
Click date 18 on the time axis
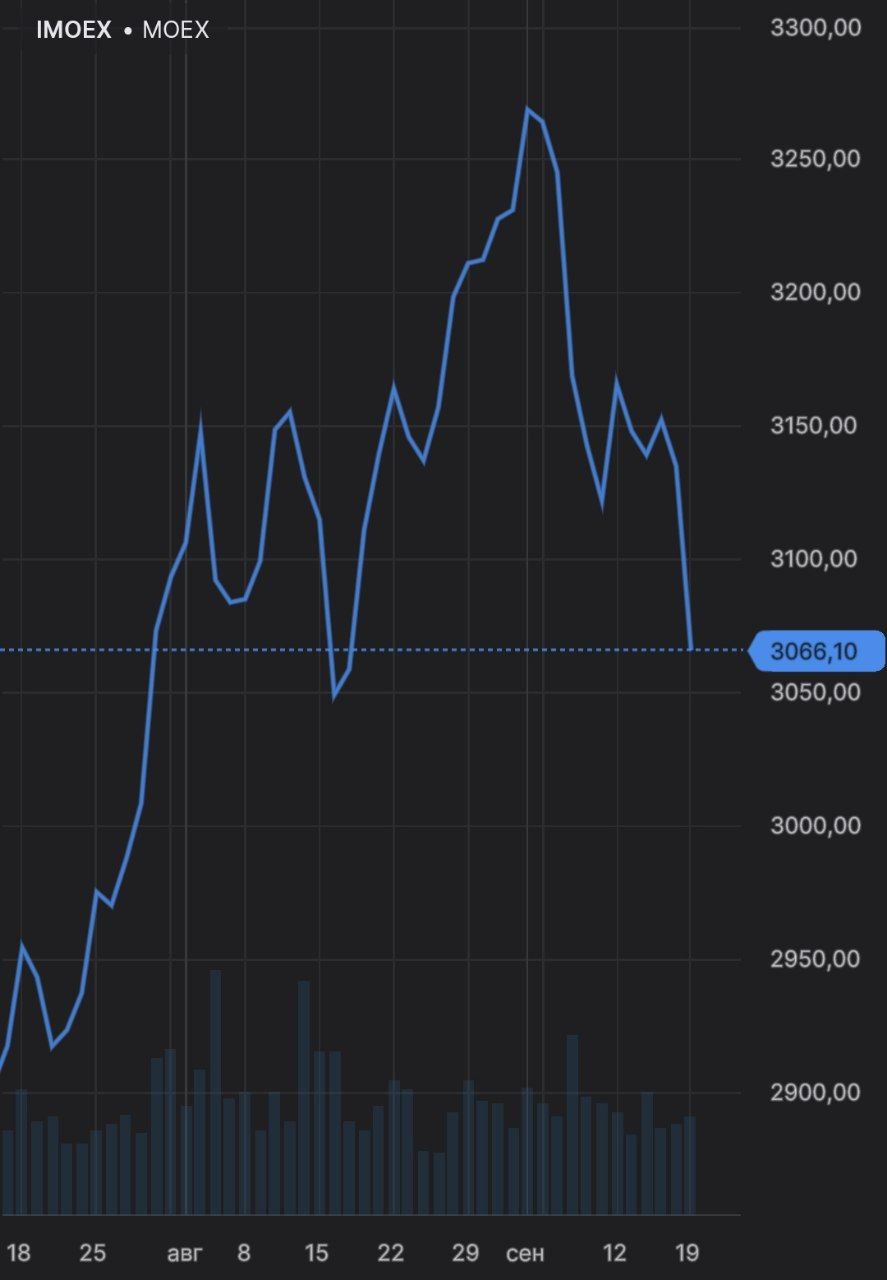19,1253
